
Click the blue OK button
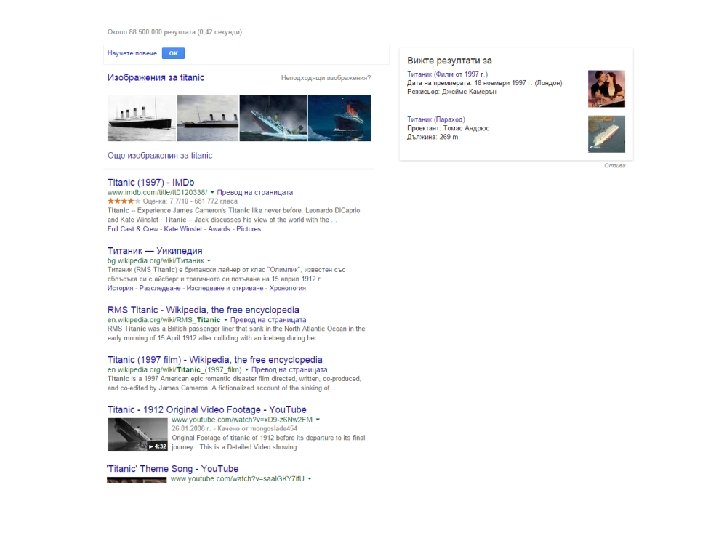173,53
